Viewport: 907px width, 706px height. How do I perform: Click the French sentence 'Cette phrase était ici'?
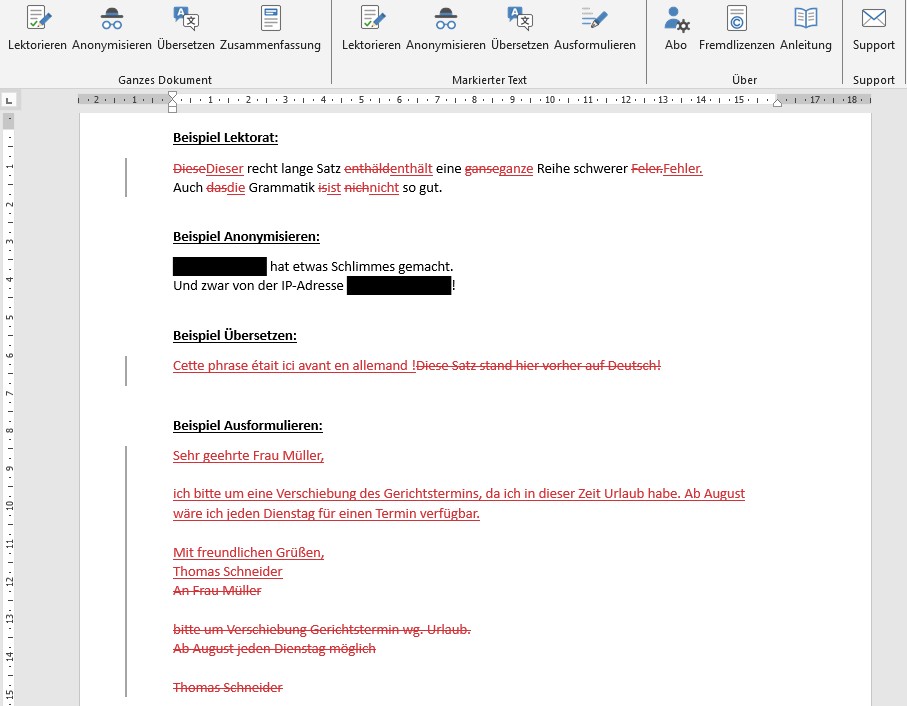tap(294, 365)
